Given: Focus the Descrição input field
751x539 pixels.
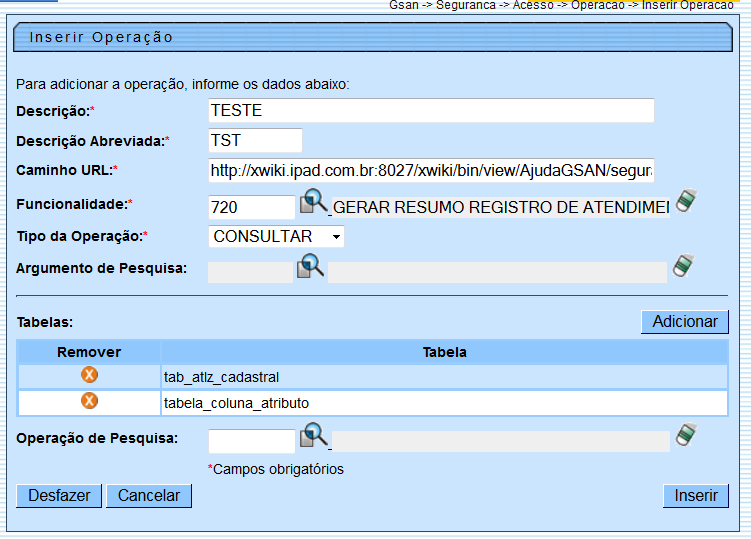Looking at the screenshot, I should coord(431,111).
